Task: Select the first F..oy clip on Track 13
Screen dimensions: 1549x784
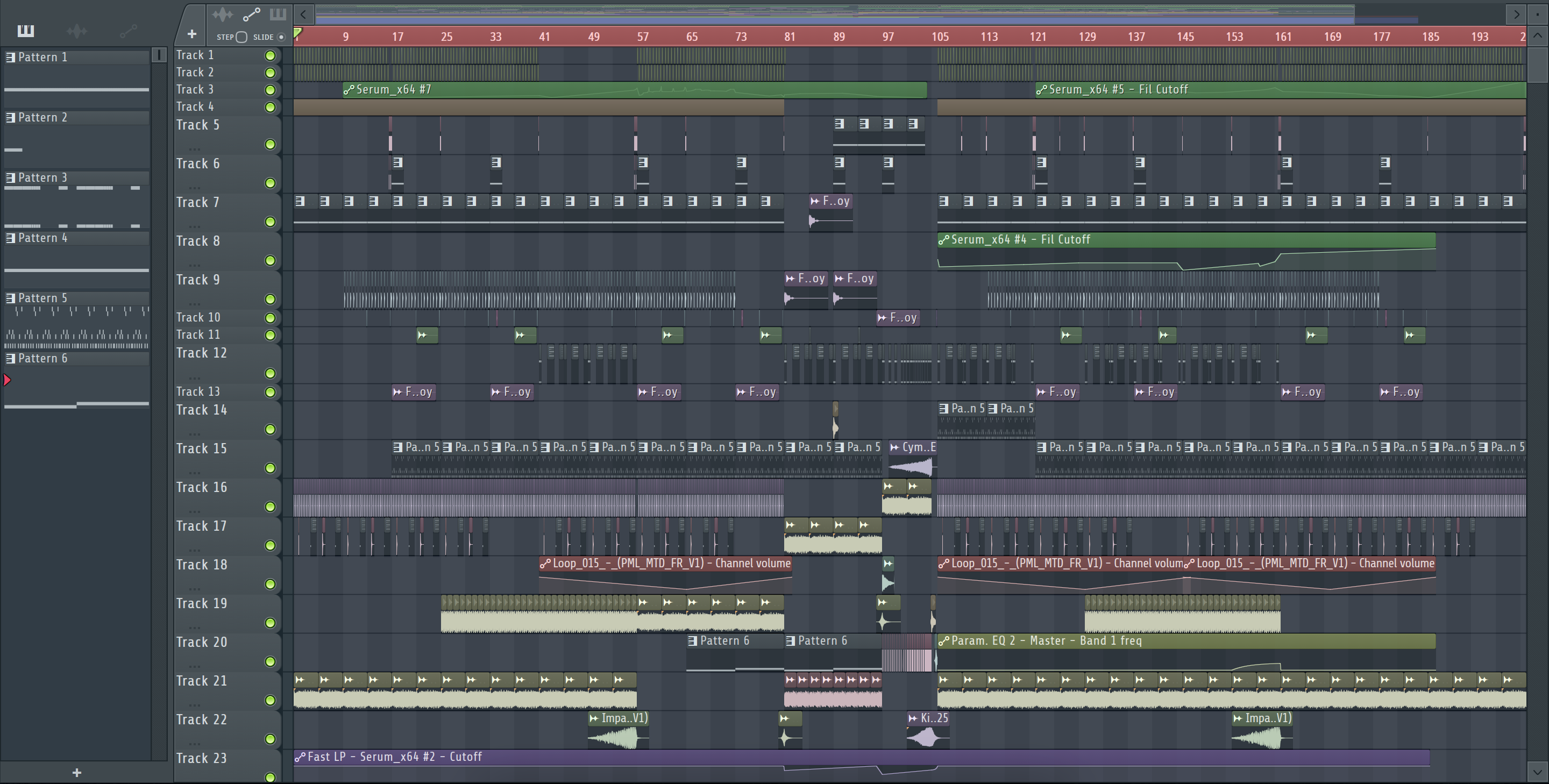Action: [413, 392]
